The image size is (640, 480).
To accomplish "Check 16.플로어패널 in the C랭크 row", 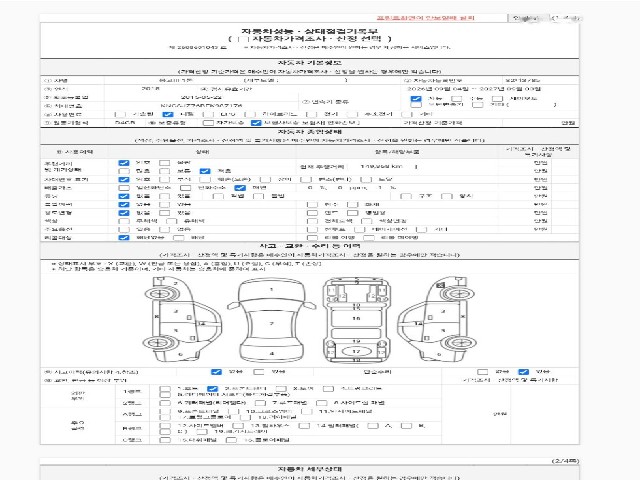I will [x=231, y=440].
